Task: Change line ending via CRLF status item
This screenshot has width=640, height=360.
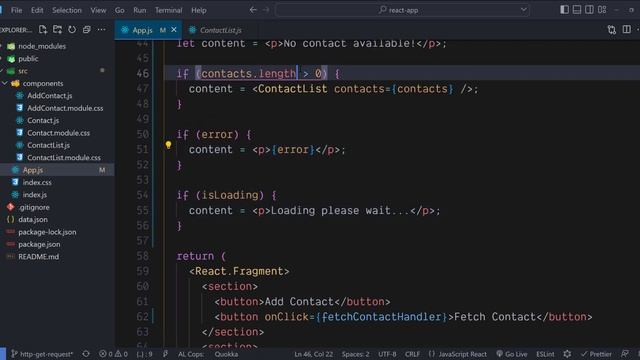Action: tap(412, 354)
